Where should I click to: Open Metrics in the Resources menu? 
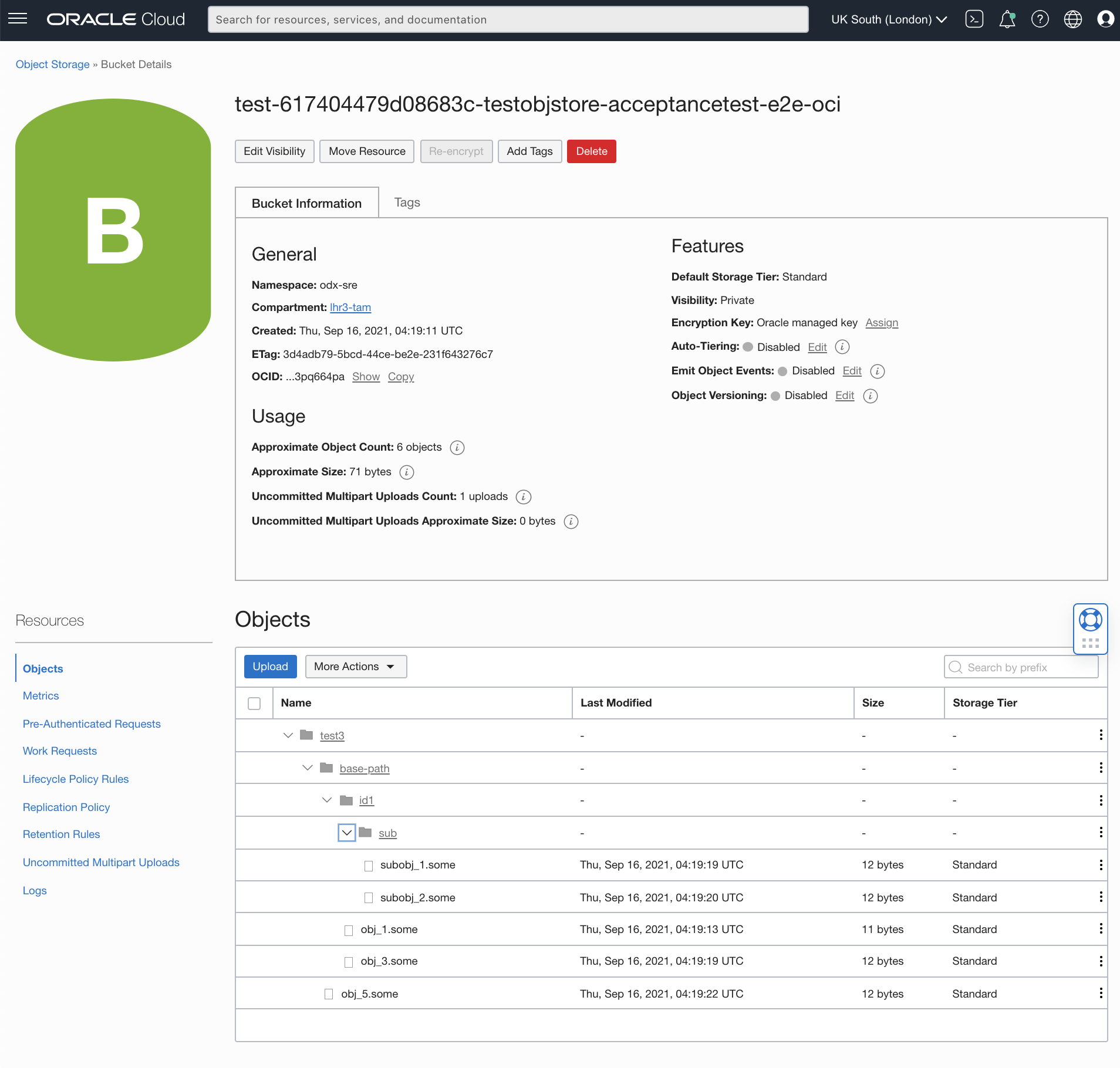(41, 696)
